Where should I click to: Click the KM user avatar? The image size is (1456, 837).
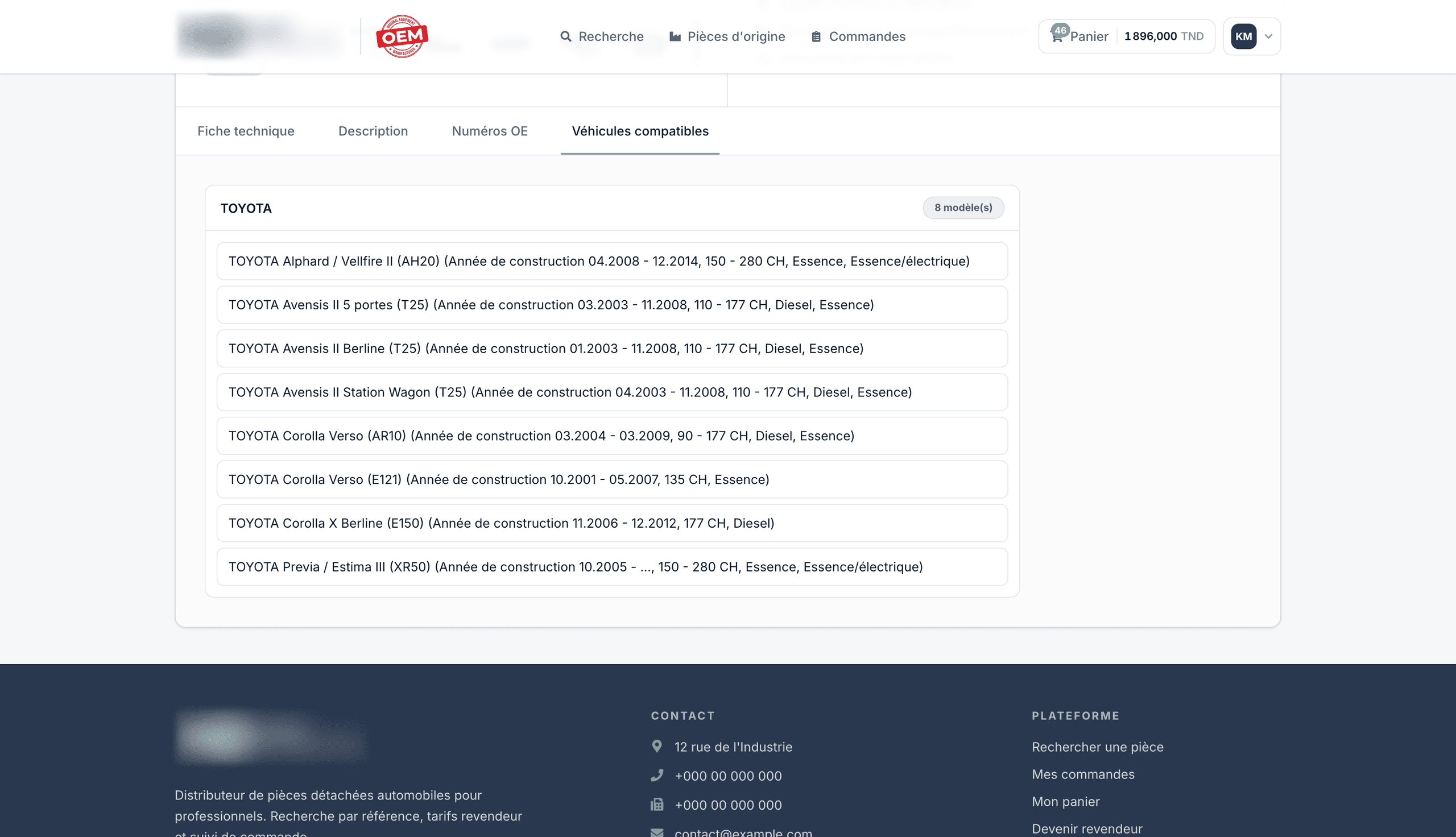coord(1243,36)
